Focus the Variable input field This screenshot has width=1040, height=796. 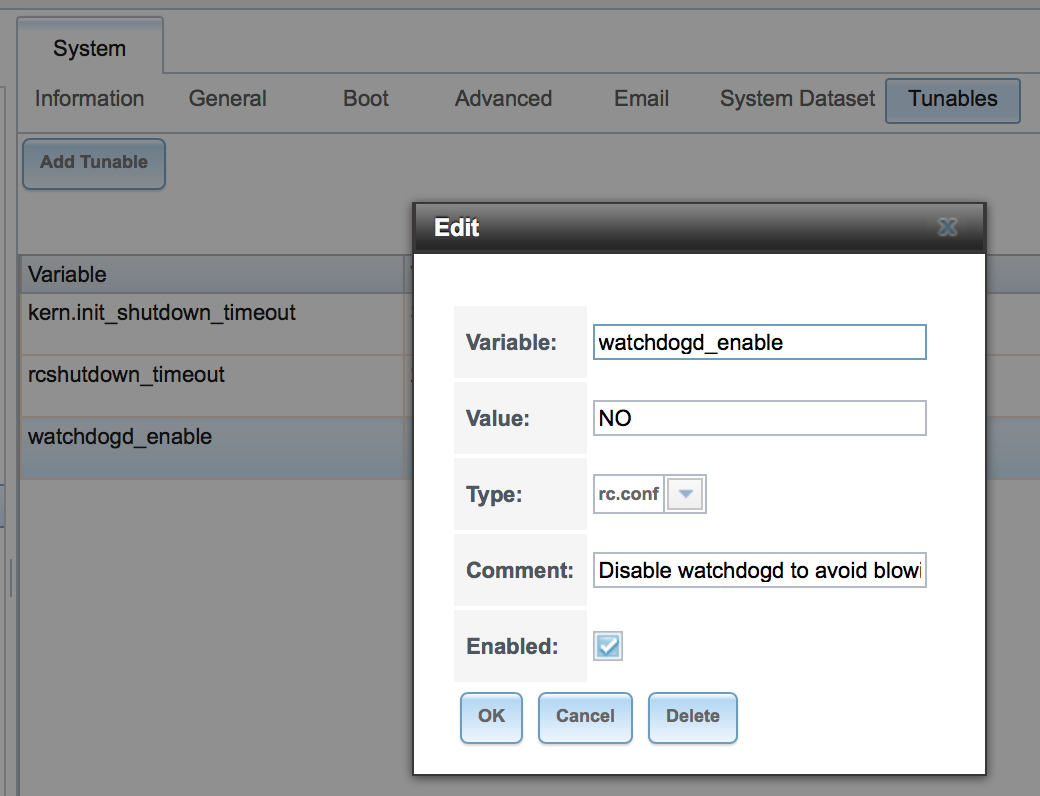coord(759,342)
